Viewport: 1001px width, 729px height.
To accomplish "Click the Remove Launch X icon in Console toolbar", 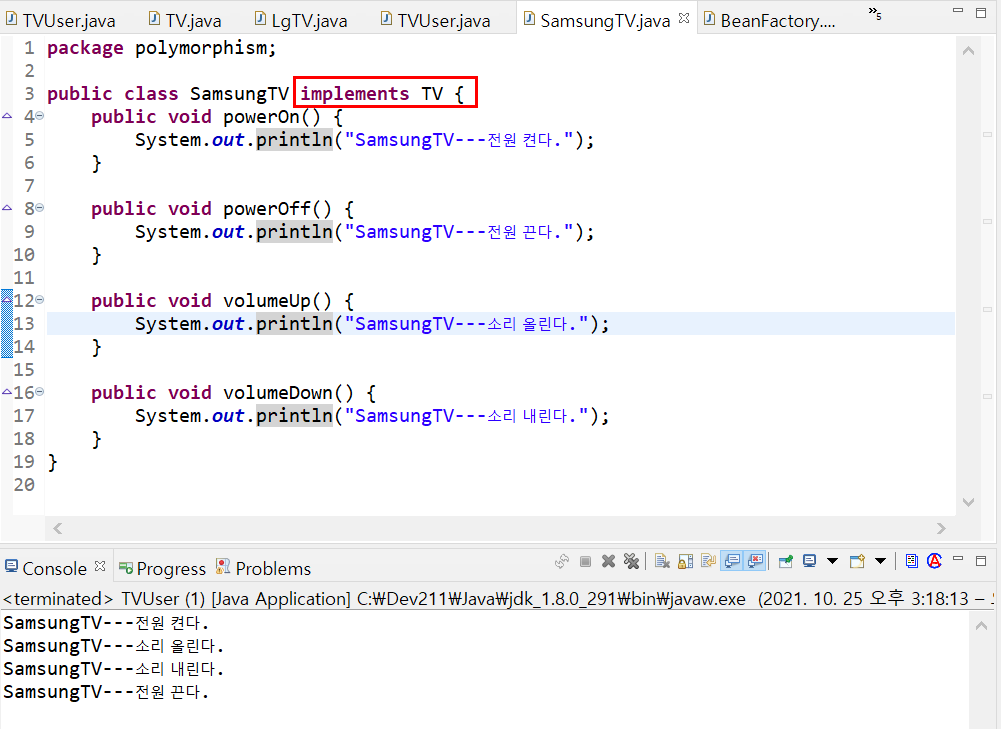I will point(608,561).
